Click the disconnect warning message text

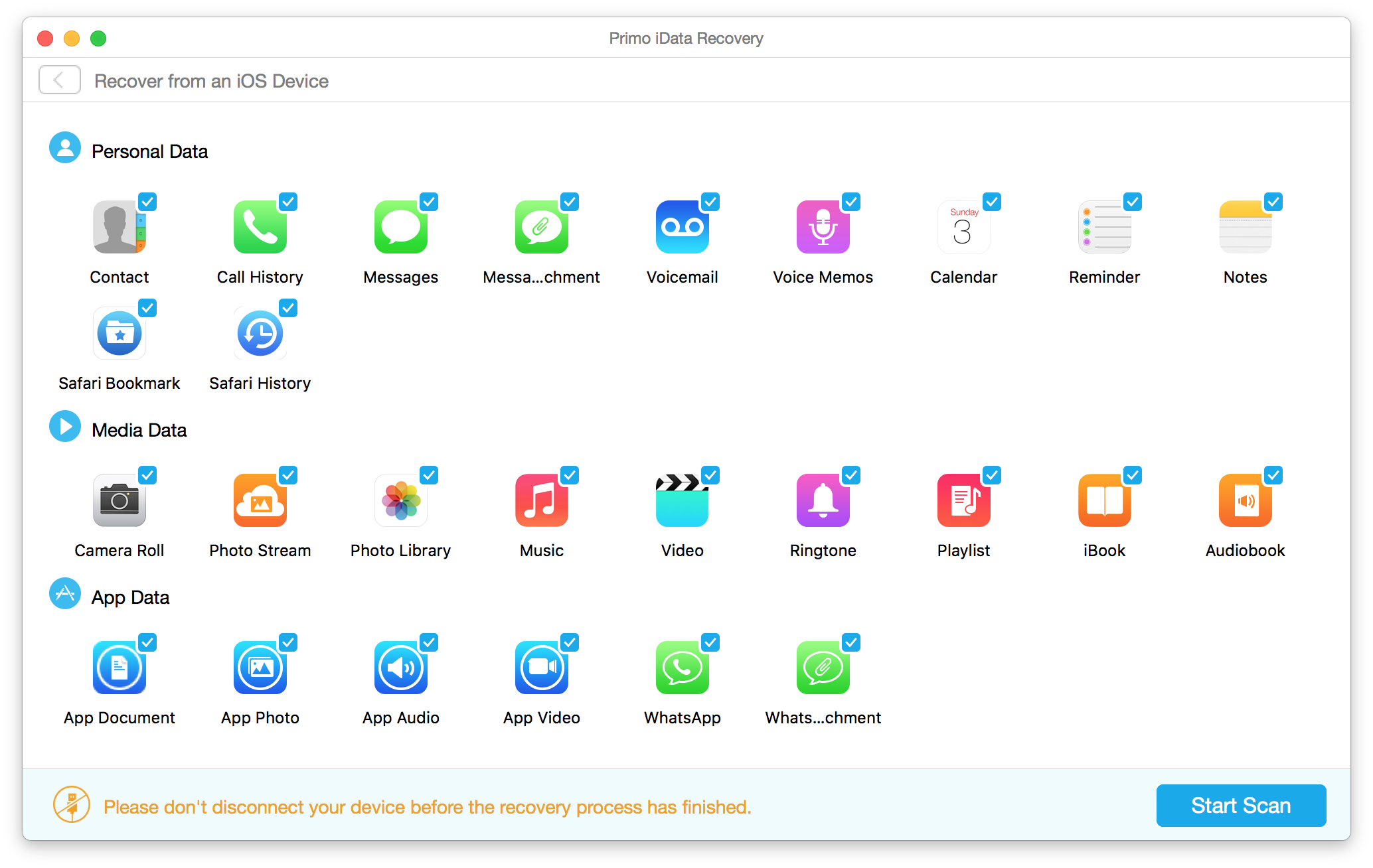(x=428, y=807)
